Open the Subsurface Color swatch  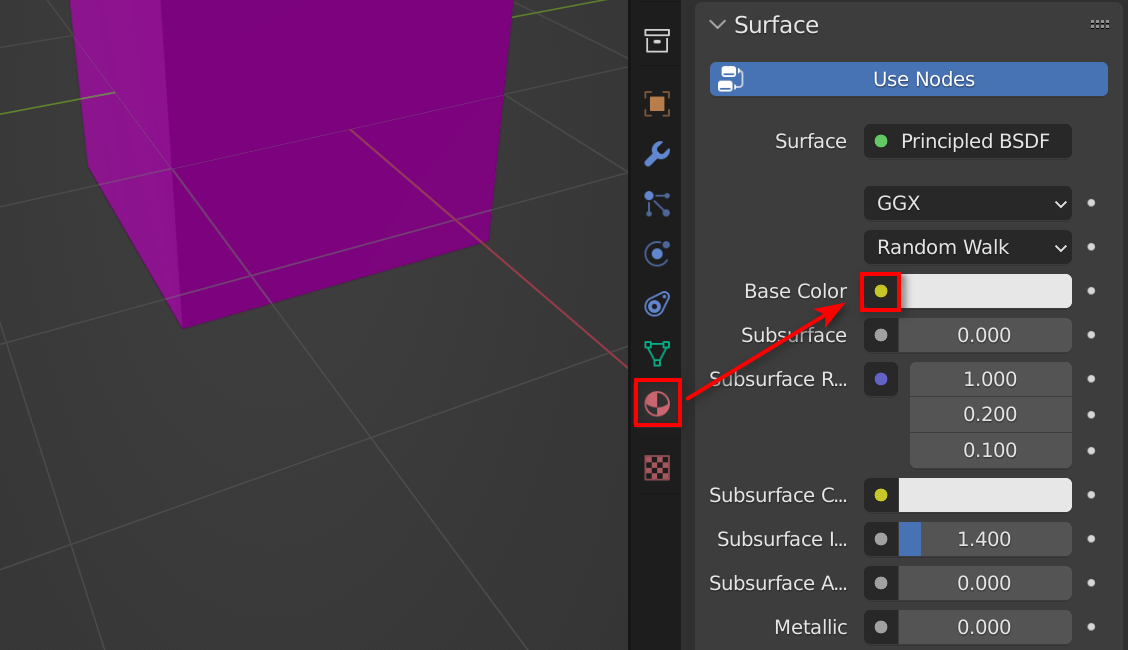(x=985, y=495)
